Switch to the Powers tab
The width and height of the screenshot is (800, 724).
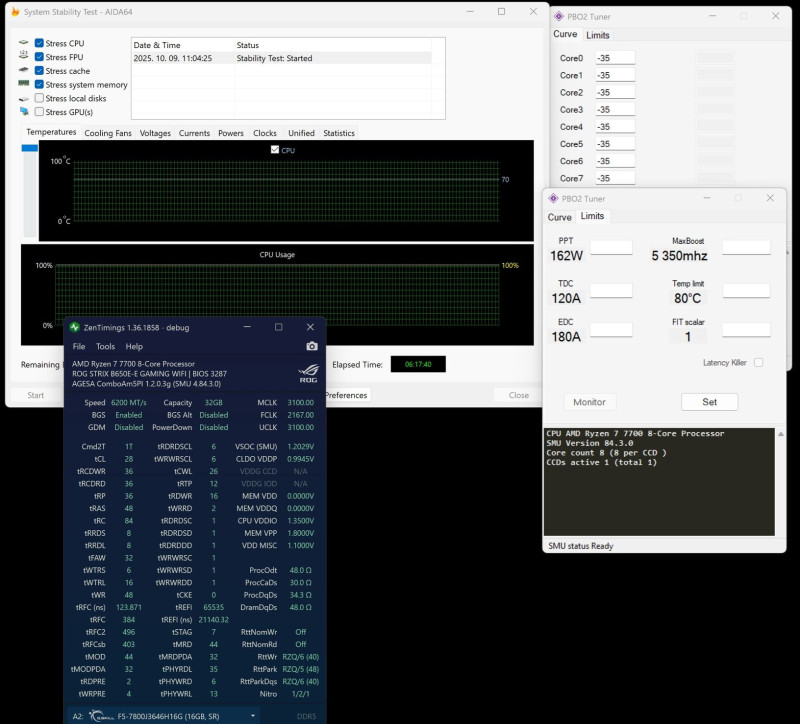231,133
